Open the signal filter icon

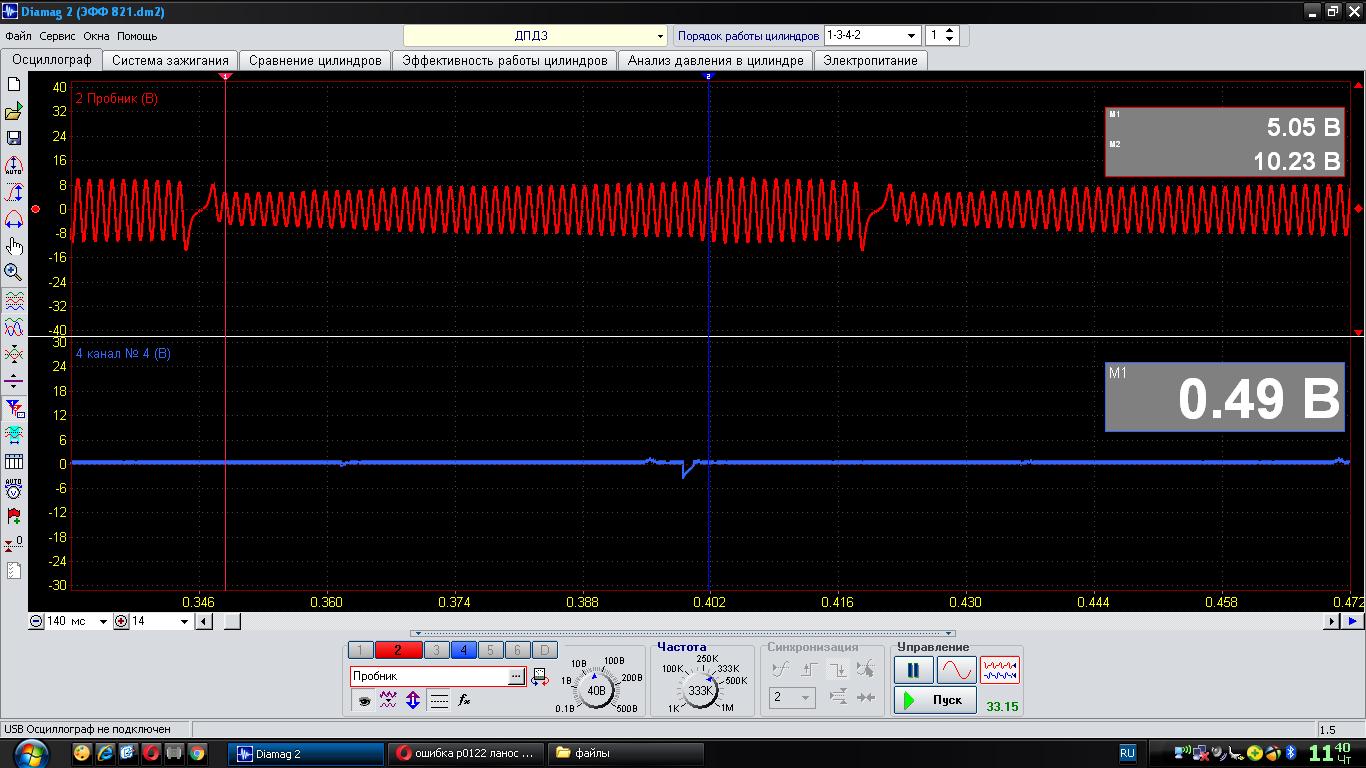click(x=14, y=408)
